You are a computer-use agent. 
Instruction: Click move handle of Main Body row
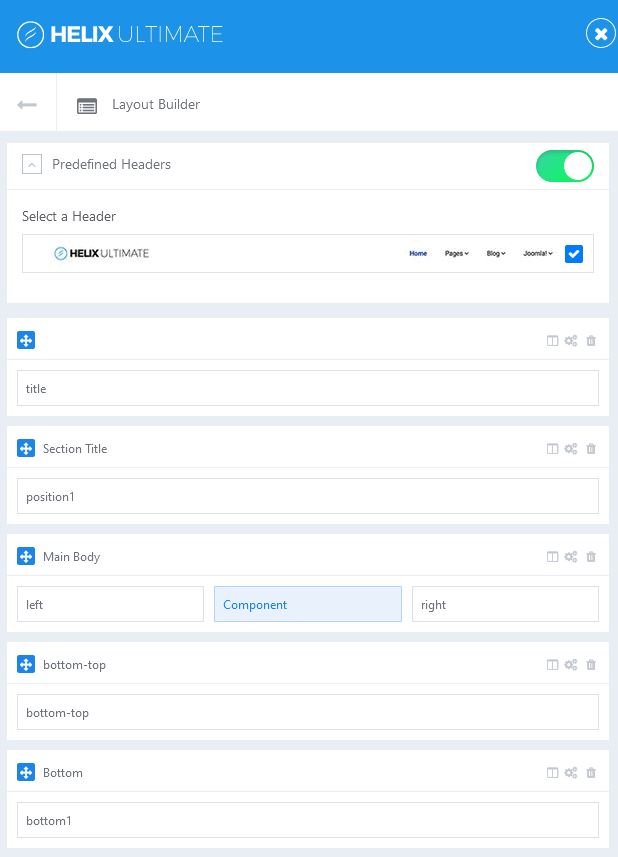[26, 557]
